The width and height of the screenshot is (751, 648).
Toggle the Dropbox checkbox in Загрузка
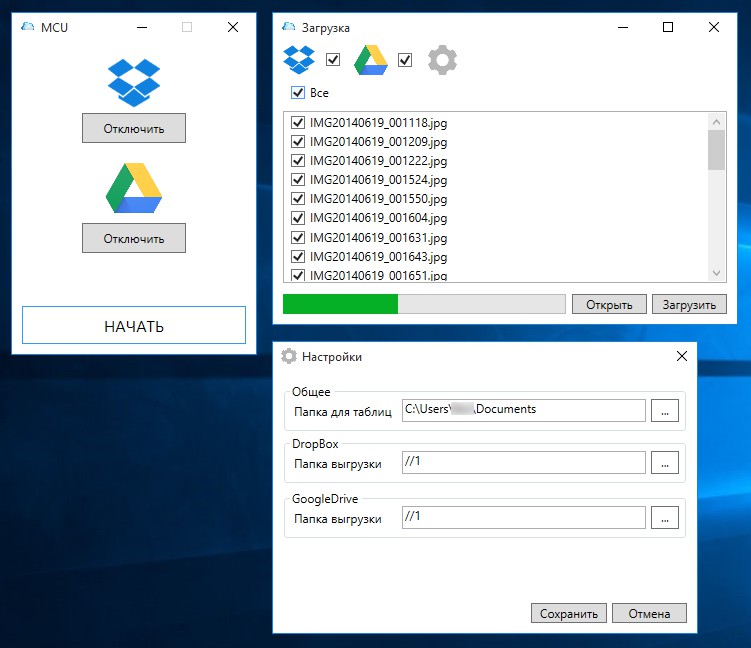pyautogui.click(x=333, y=60)
